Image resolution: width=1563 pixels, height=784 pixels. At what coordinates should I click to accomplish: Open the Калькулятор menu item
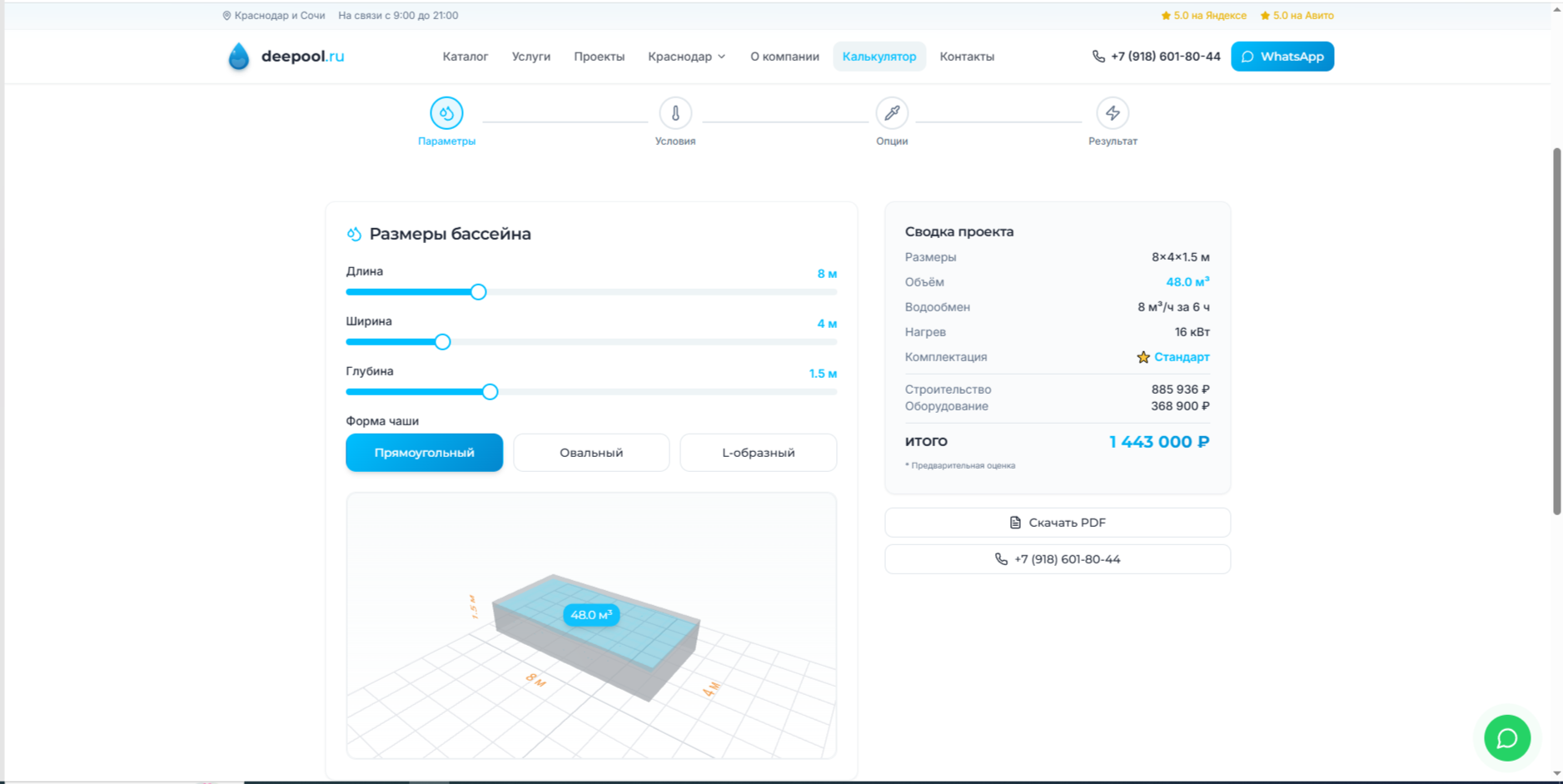point(879,57)
